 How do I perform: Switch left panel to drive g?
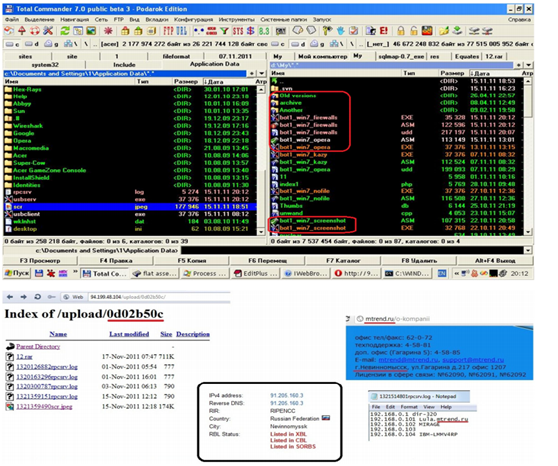[51, 44]
